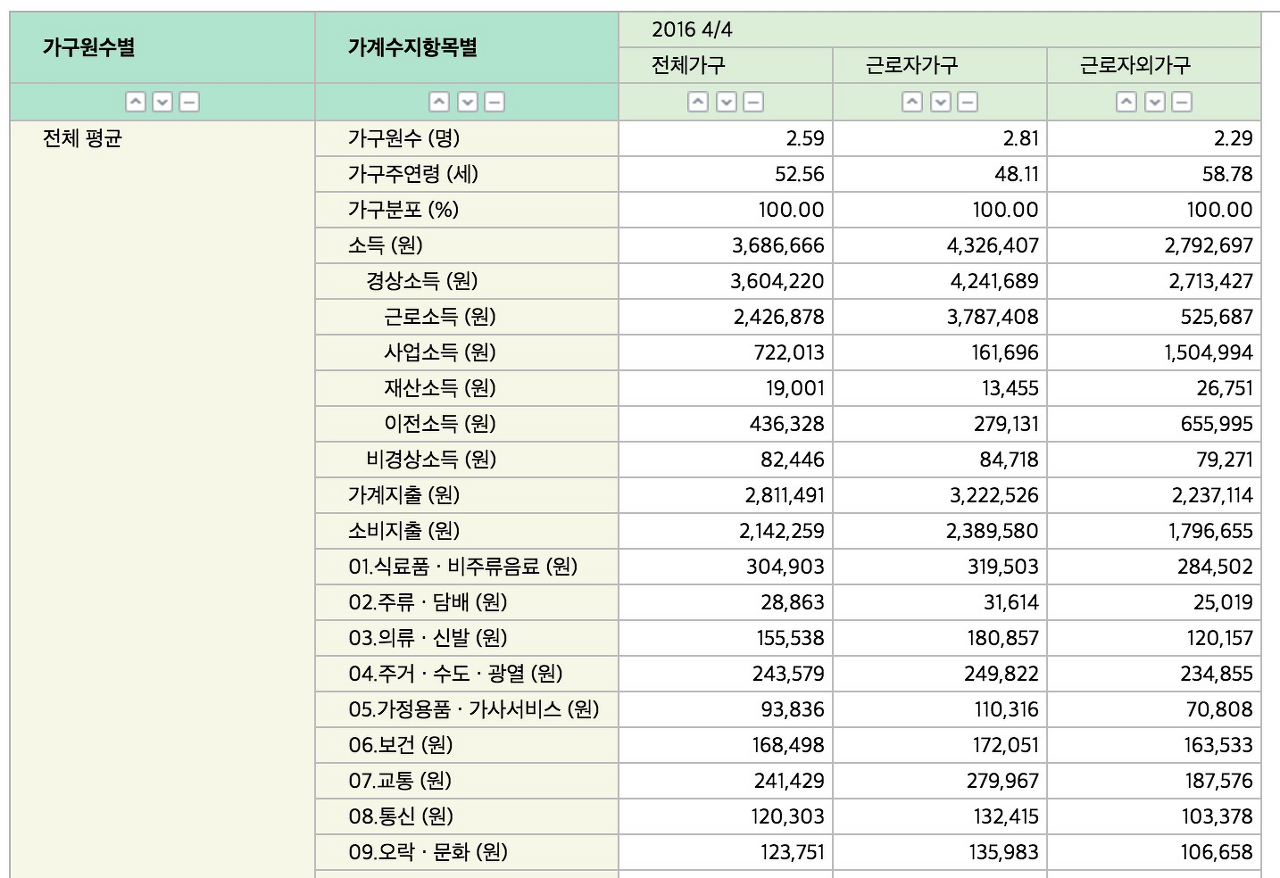The height and width of the screenshot is (878, 1280).
Task: Click the 가구원수별 column header
Action: [x=162, y=47]
